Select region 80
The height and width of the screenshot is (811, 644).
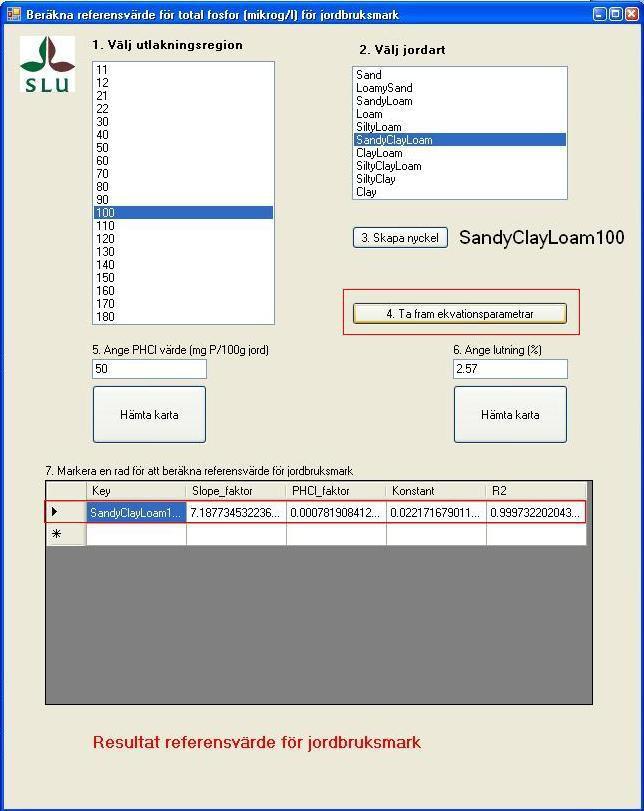(183, 187)
